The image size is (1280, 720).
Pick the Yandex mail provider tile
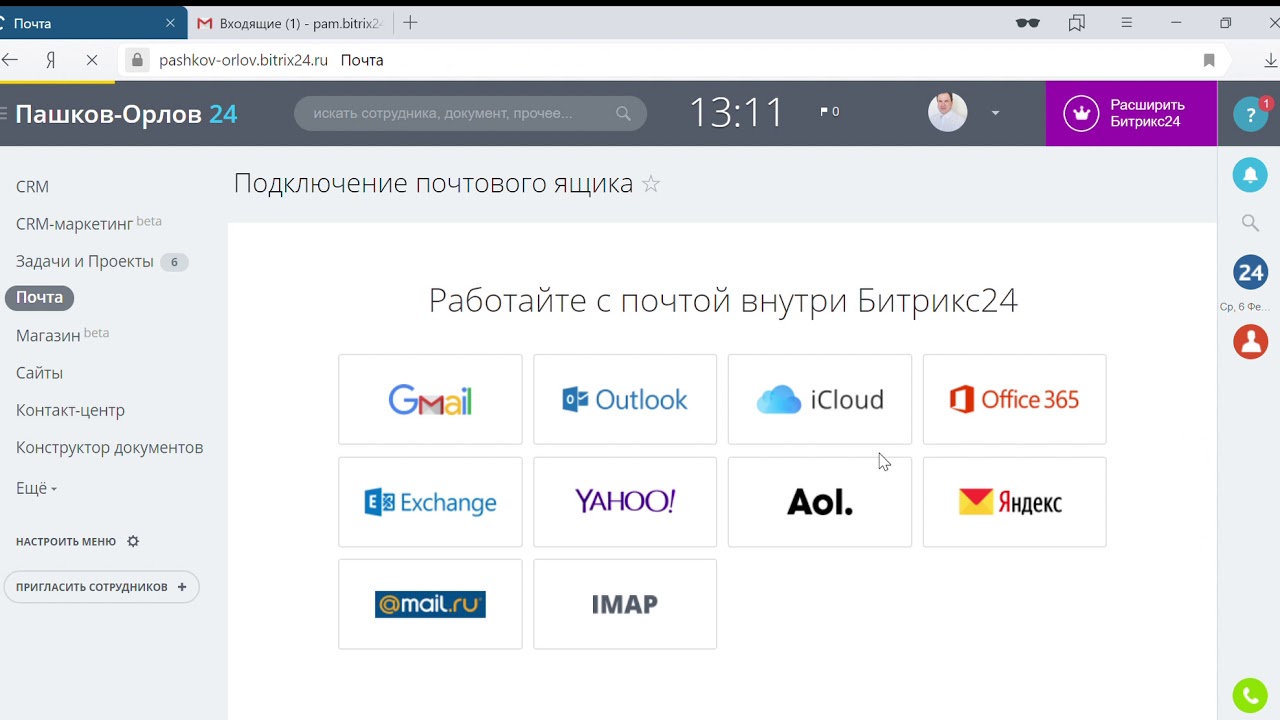(x=1014, y=502)
